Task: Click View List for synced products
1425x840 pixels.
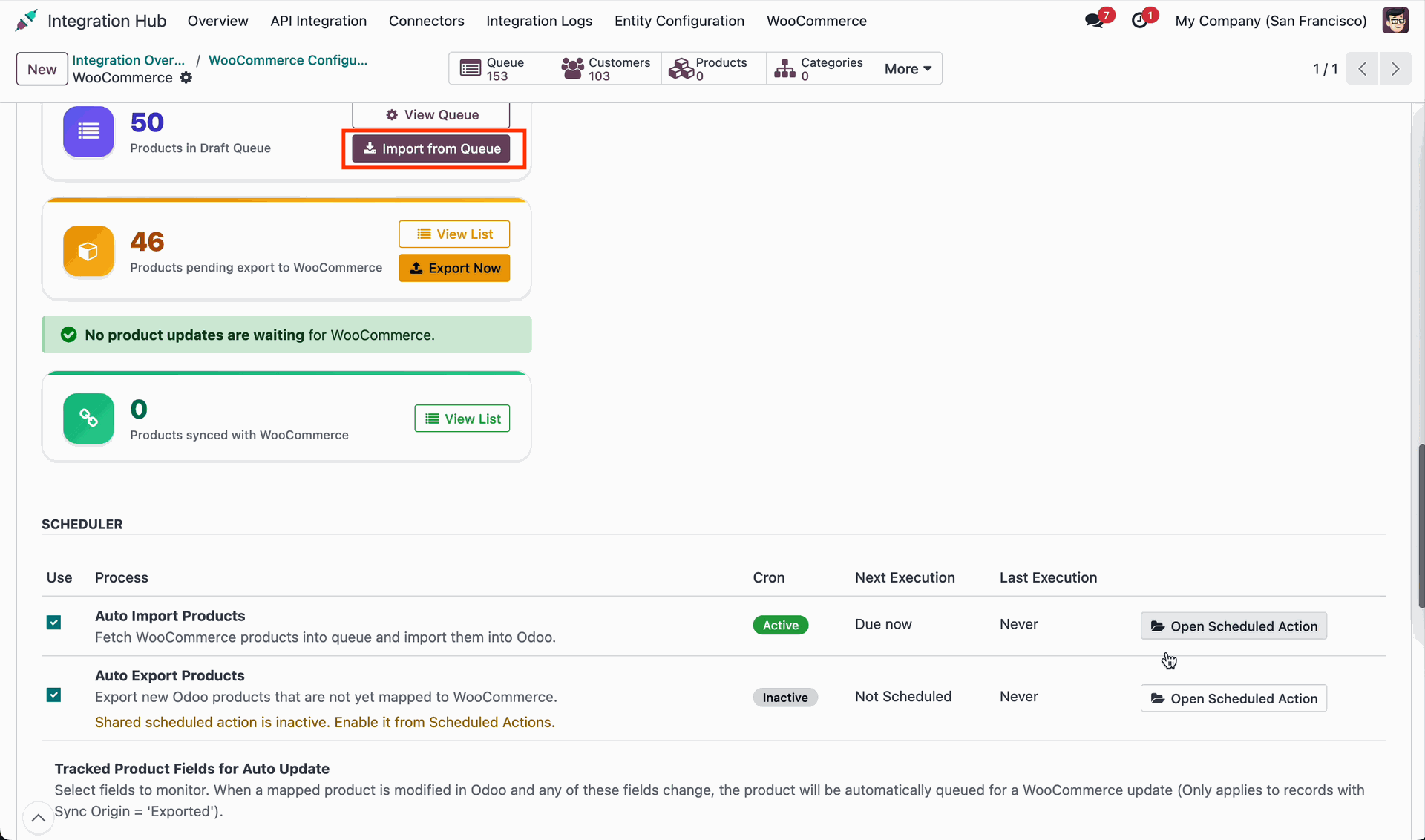Action: click(x=462, y=419)
